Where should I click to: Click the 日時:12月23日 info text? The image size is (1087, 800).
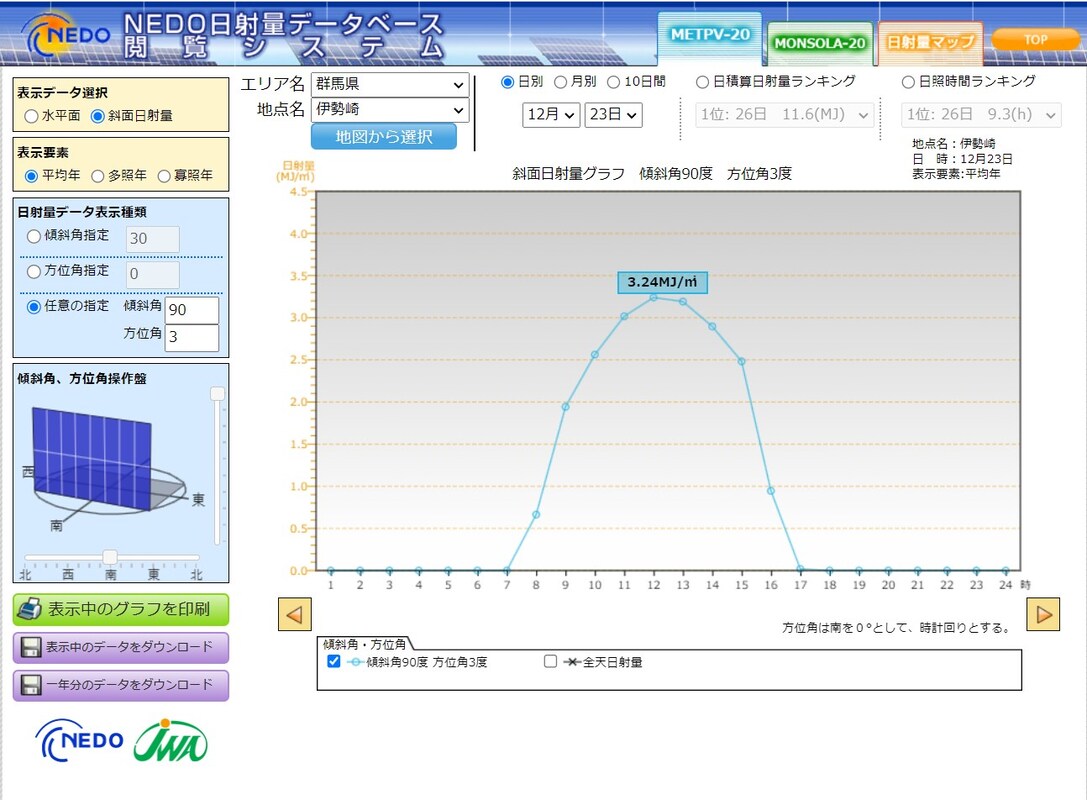962,159
